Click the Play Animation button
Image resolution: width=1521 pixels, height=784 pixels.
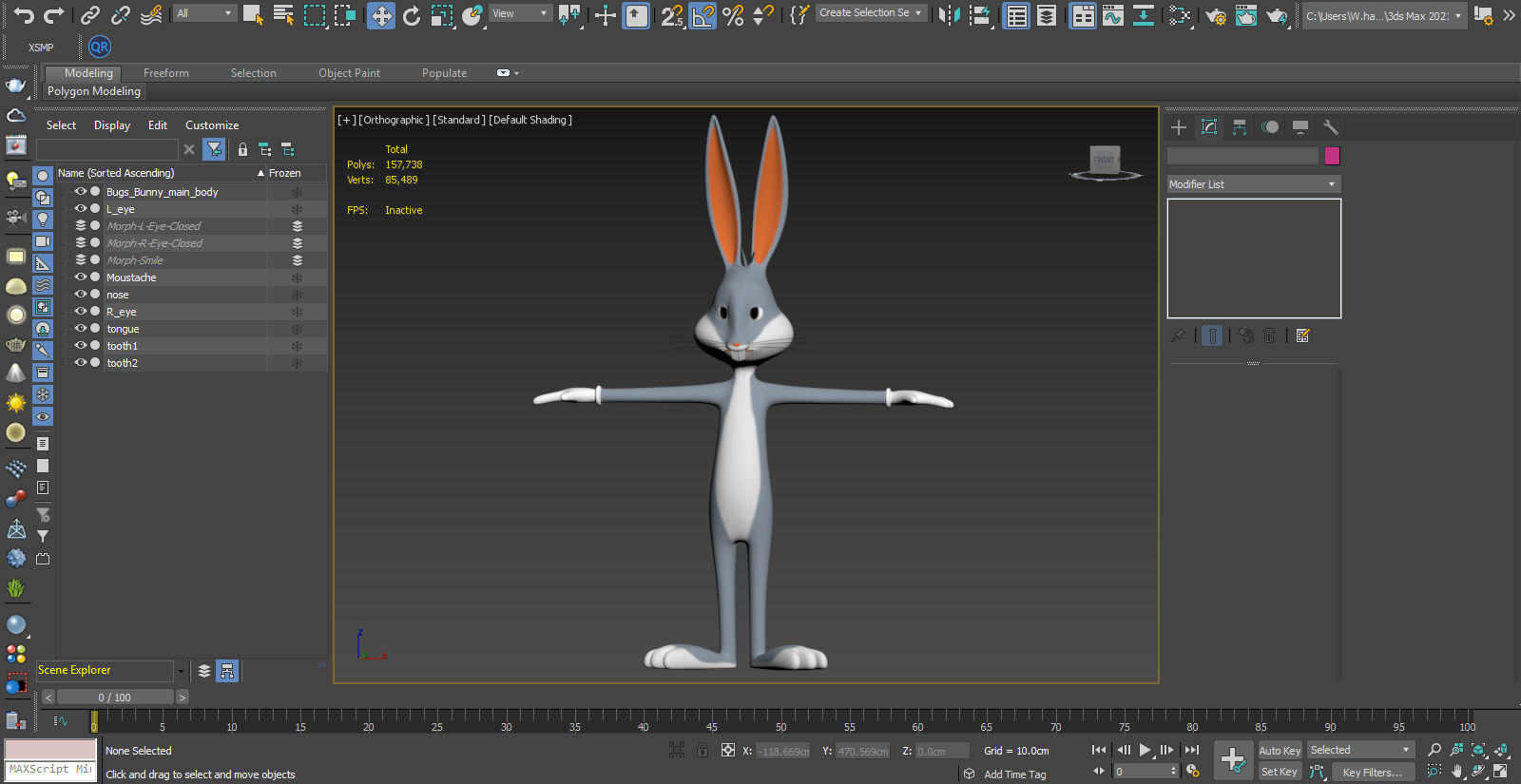(x=1145, y=750)
